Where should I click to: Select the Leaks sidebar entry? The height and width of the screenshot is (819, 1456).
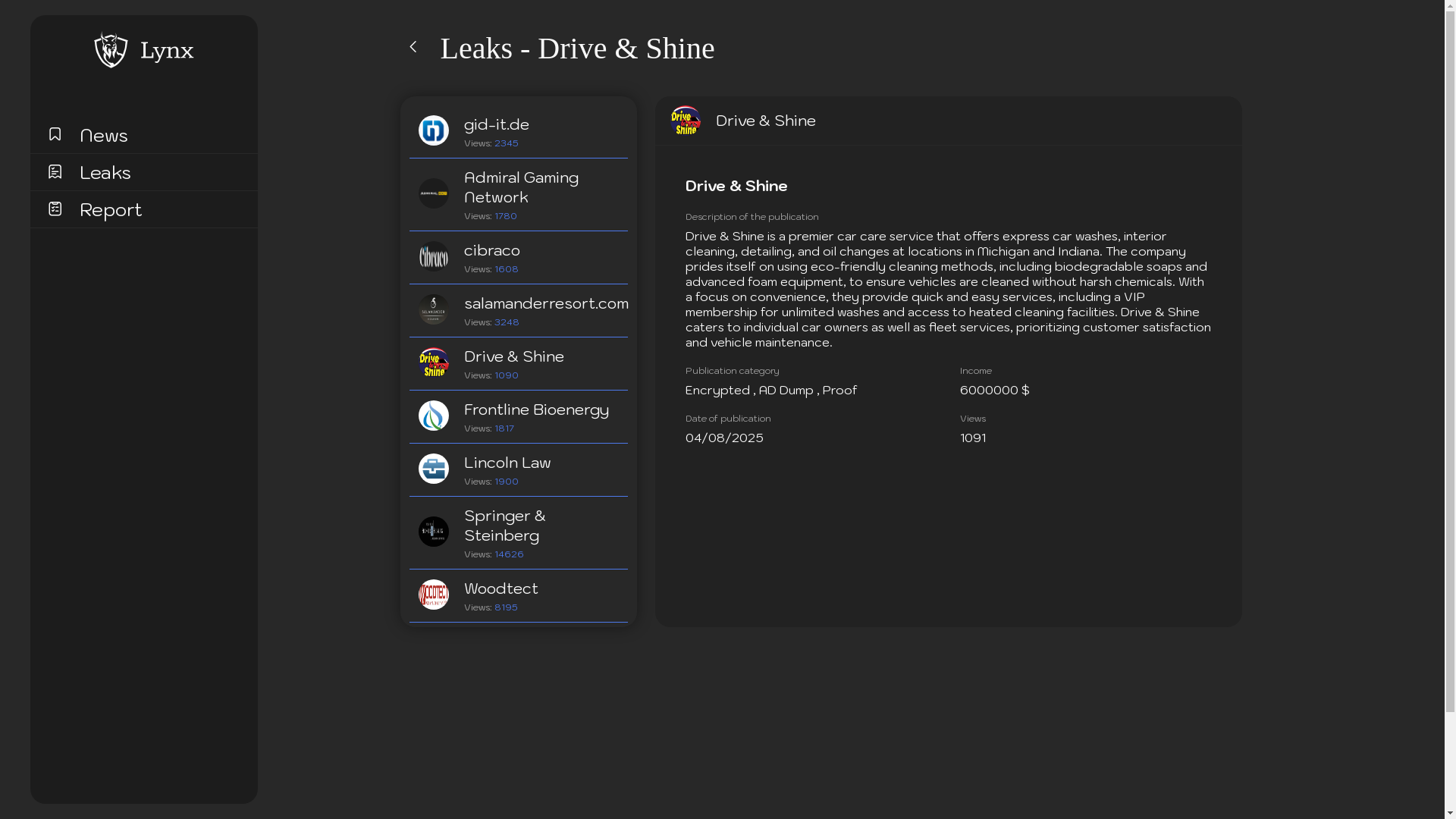(105, 173)
